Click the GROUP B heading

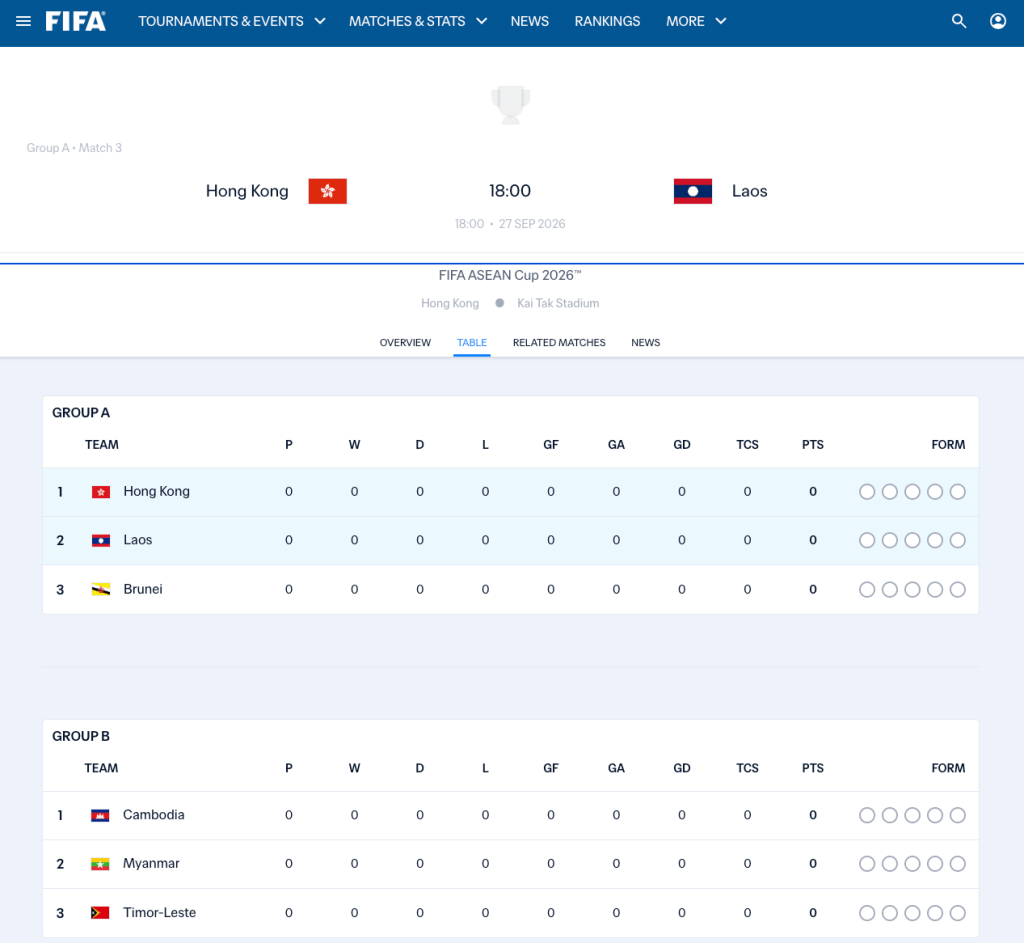(x=81, y=736)
